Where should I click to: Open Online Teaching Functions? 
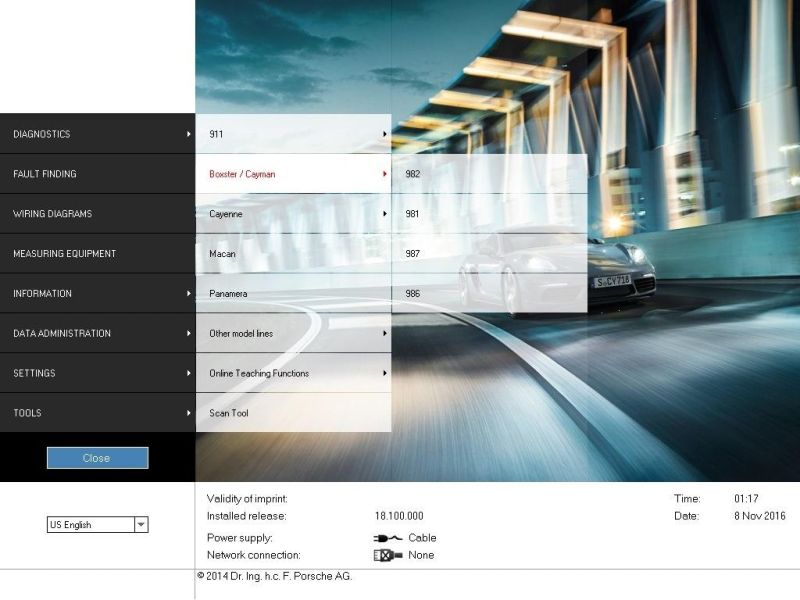(x=293, y=372)
